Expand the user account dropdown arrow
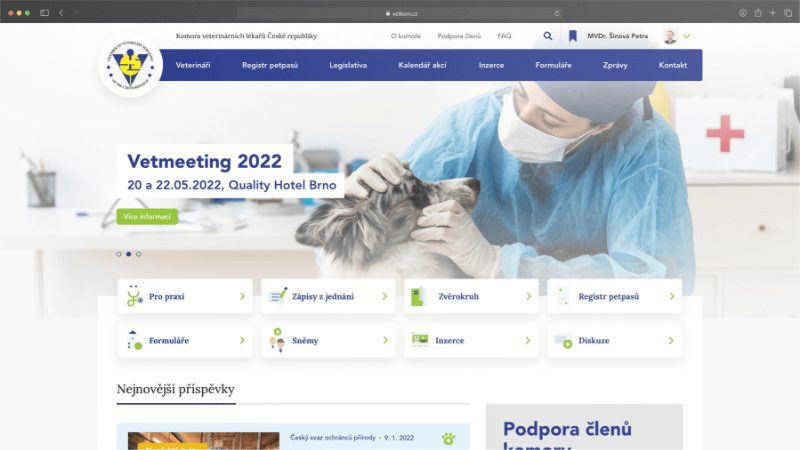This screenshot has width=800, height=450. pos(687,36)
